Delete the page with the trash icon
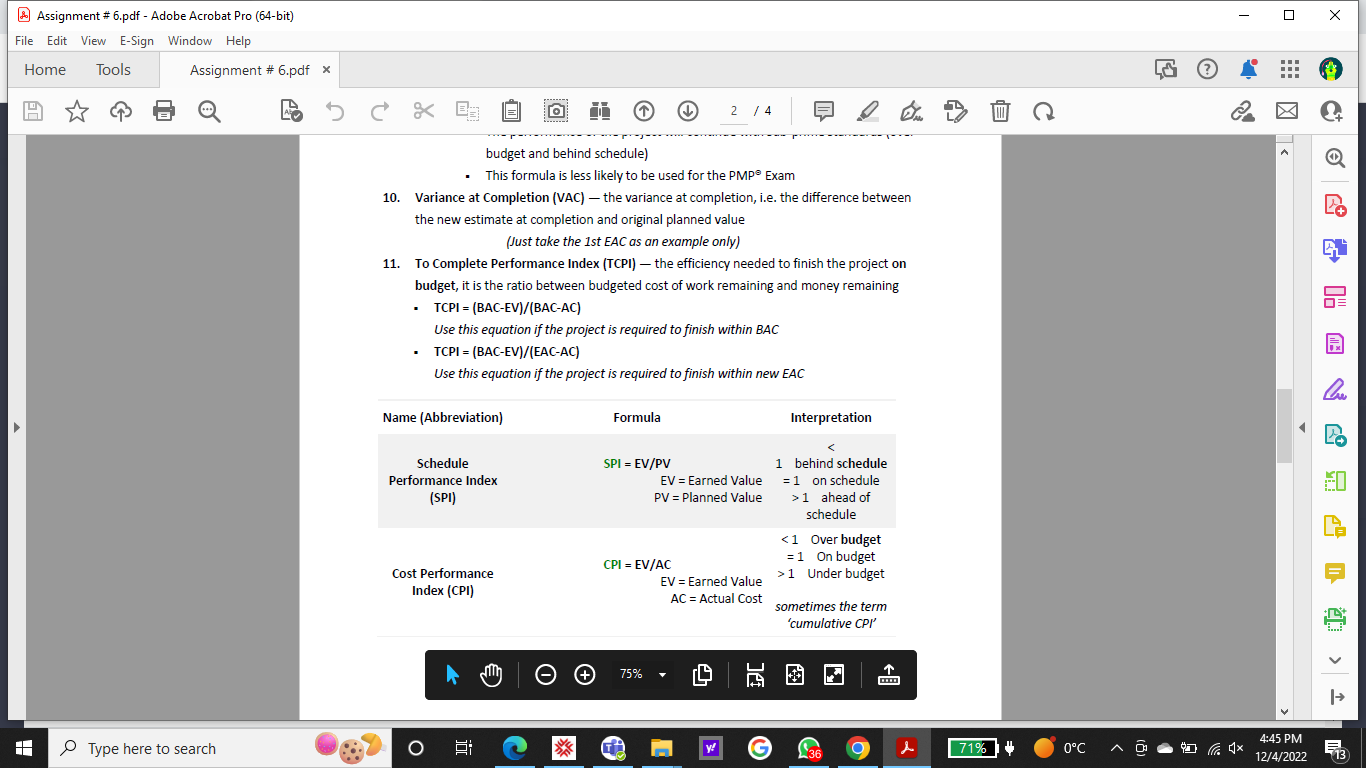 tap(1000, 111)
